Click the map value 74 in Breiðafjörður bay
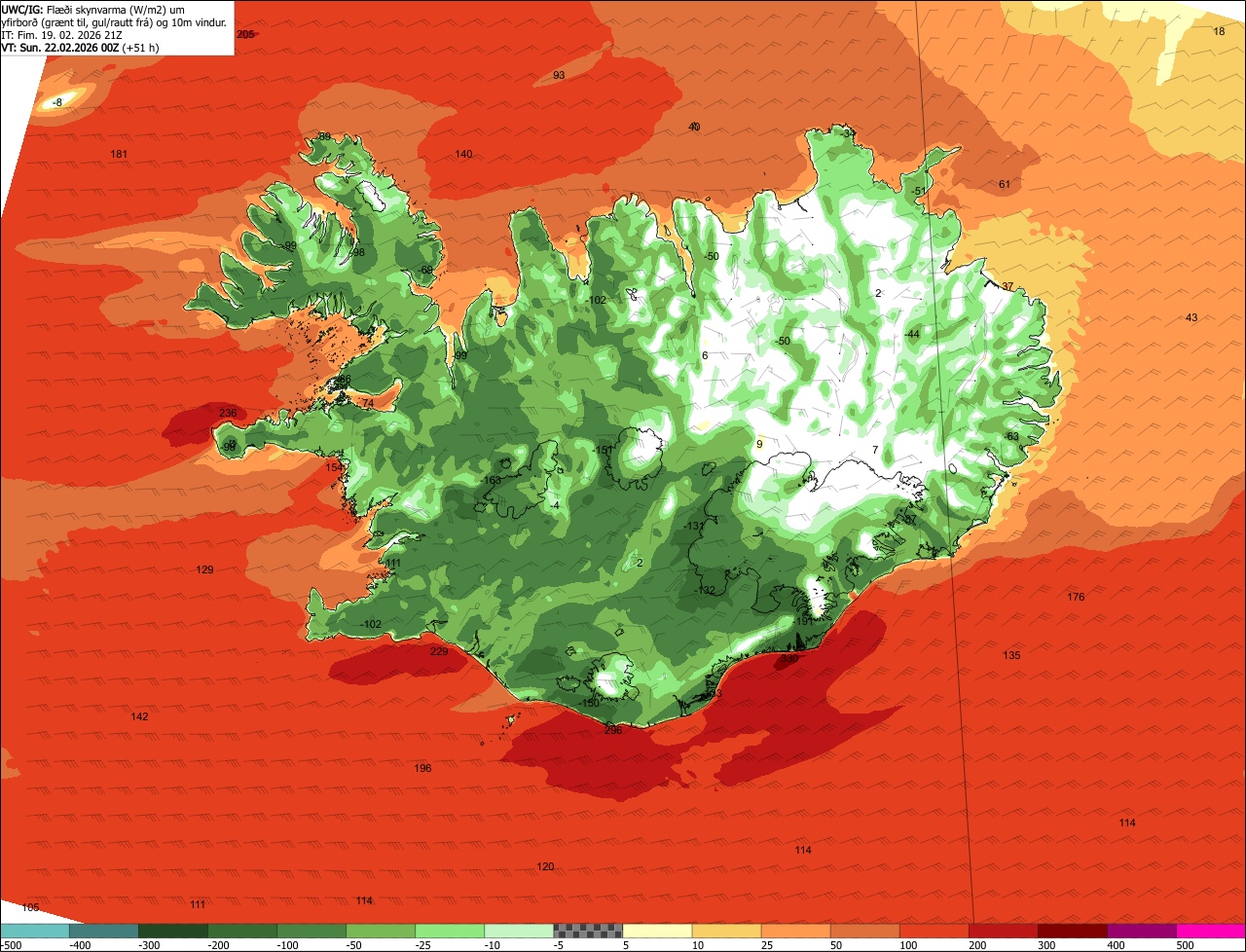Image resolution: width=1246 pixels, height=952 pixels. pyautogui.click(x=368, y=403)
